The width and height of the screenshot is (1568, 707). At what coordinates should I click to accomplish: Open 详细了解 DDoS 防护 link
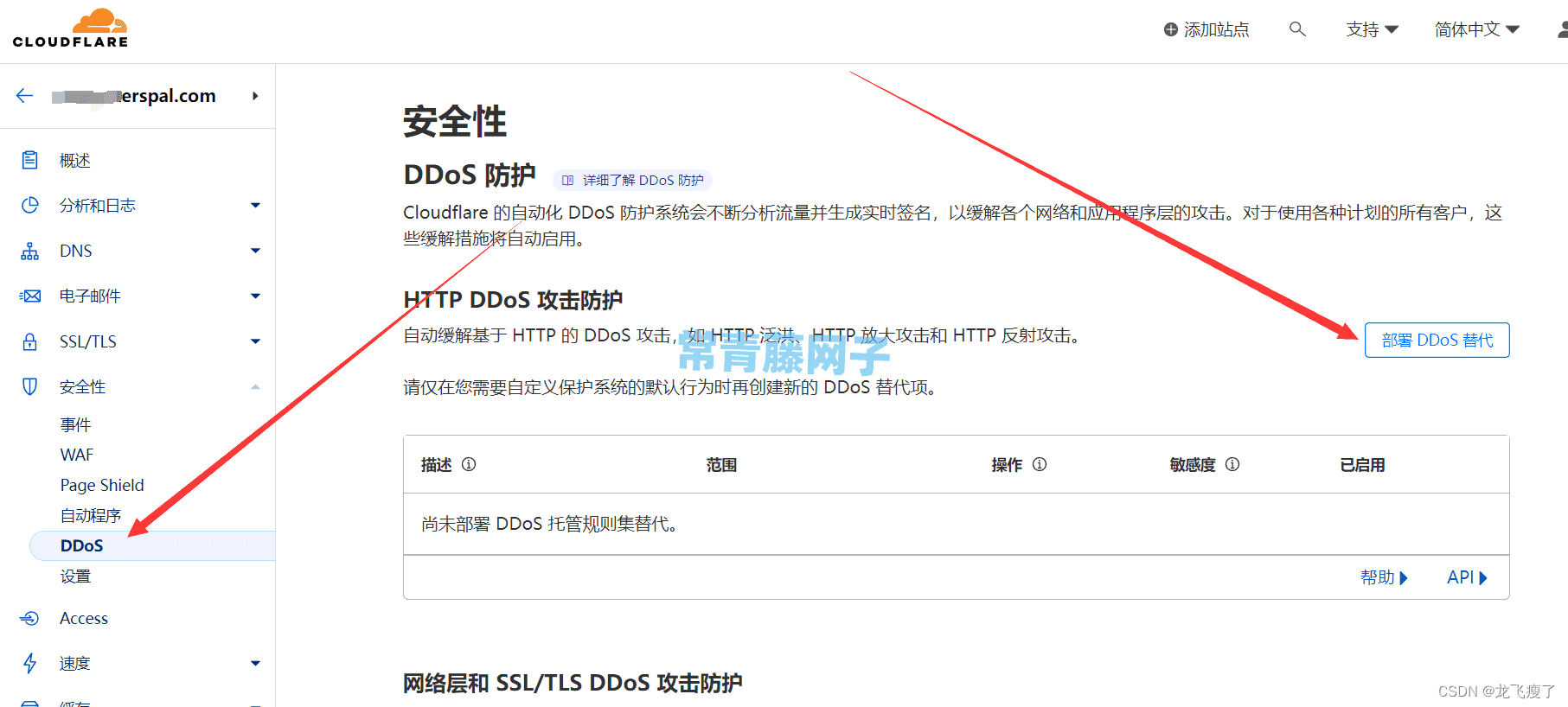click(633, 180)
